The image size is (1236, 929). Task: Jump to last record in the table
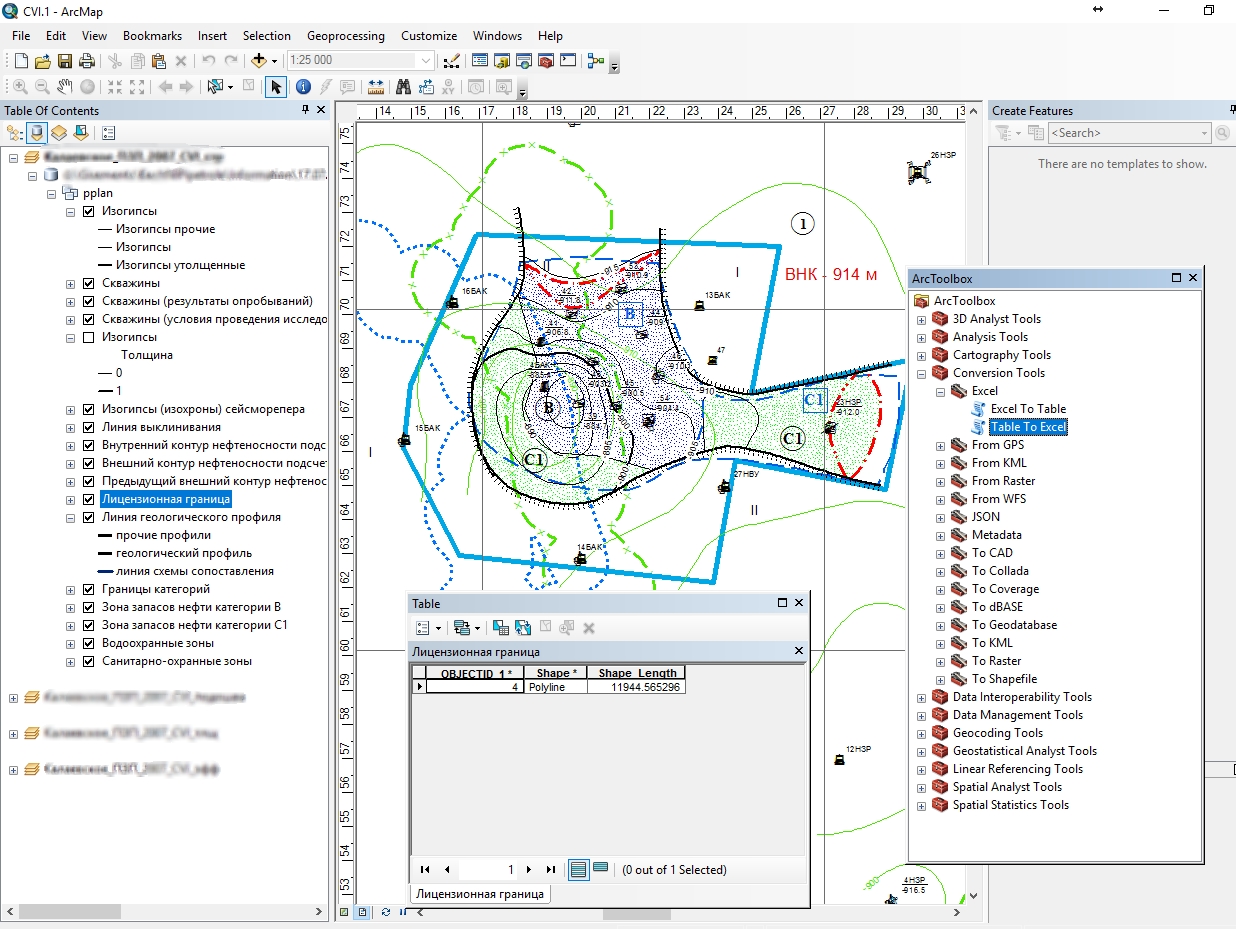(549, 869)
